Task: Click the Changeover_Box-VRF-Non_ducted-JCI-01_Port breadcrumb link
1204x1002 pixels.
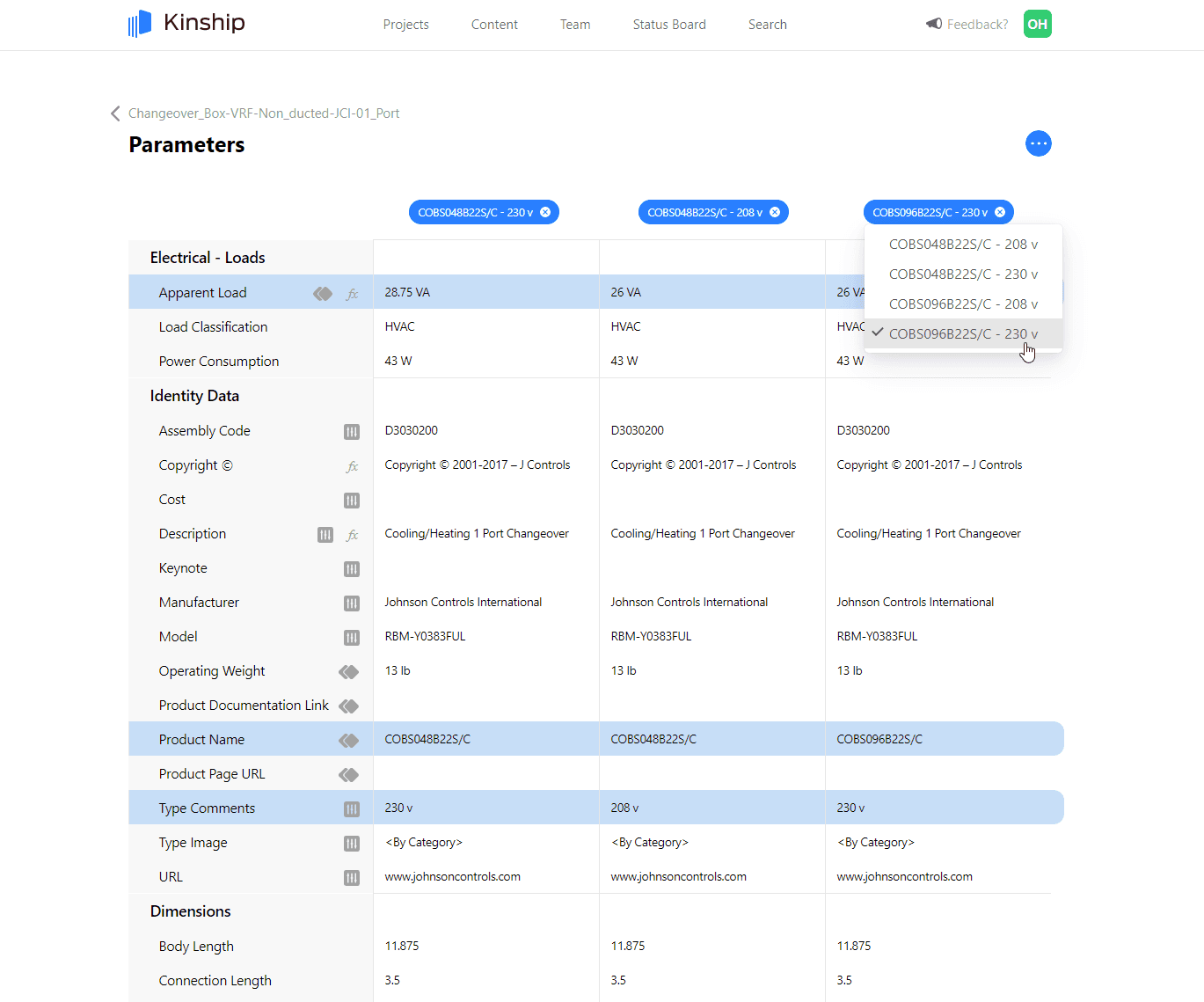Action: point(264,113)
